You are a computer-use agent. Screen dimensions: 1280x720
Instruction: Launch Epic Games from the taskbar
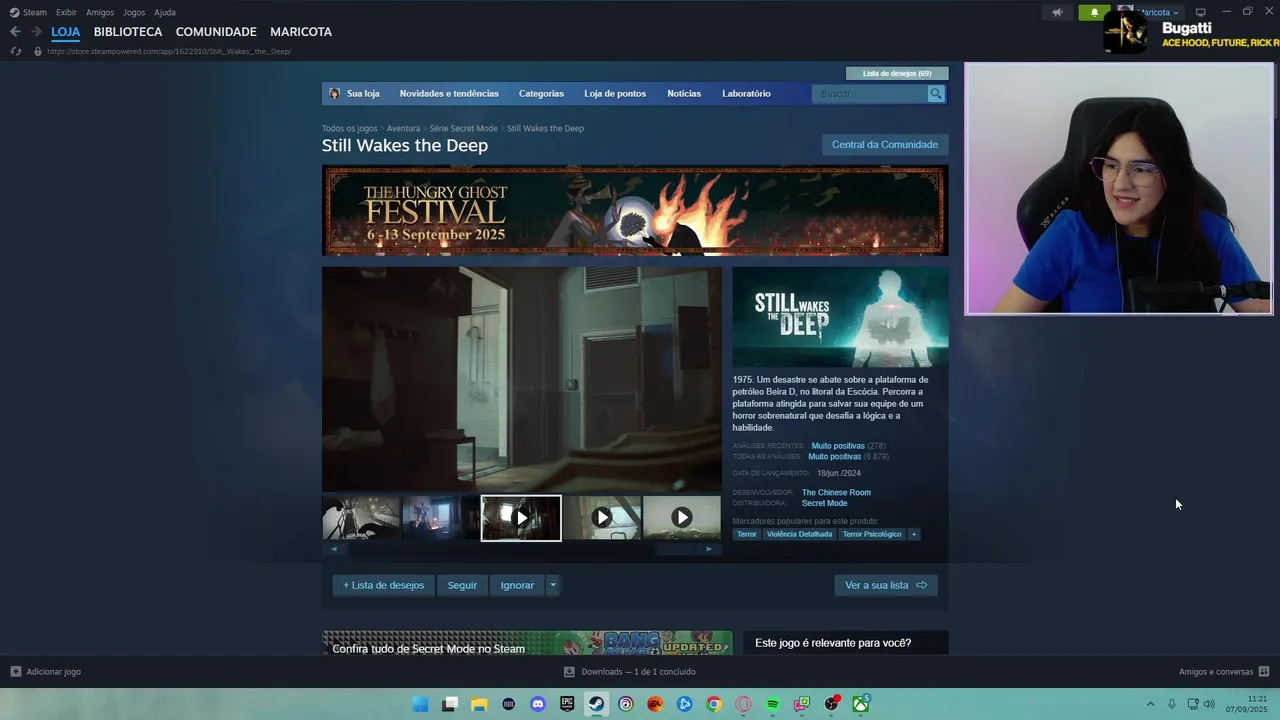(567, 704)
